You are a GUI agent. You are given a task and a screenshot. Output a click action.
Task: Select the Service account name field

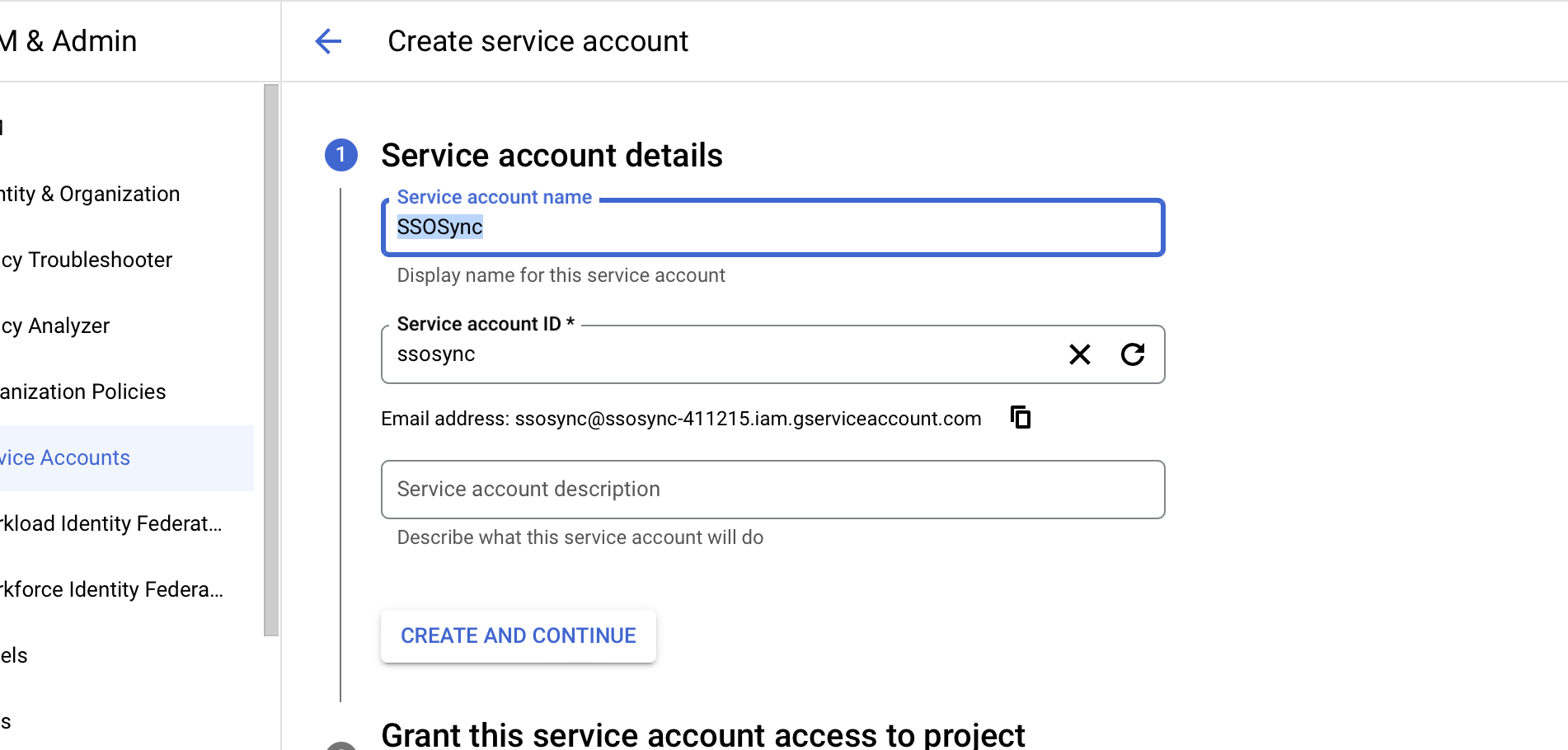pyautogui.click(x=772, y=228)
